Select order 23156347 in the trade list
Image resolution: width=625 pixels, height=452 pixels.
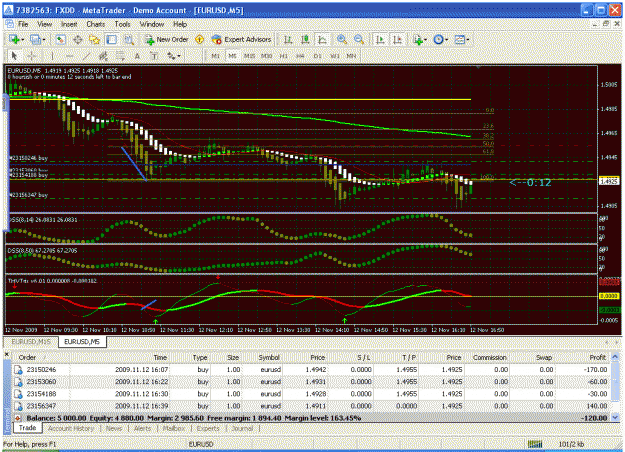coord(311,406)
